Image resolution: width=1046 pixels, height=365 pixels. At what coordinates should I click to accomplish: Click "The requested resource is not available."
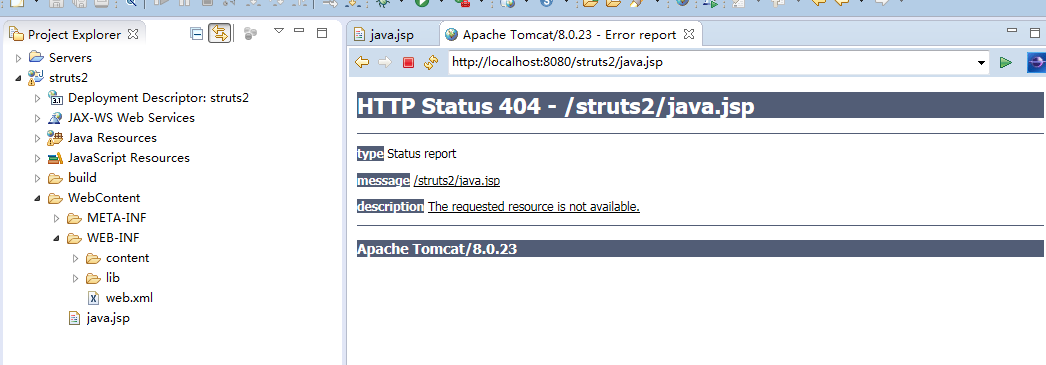tap(534, 207)
